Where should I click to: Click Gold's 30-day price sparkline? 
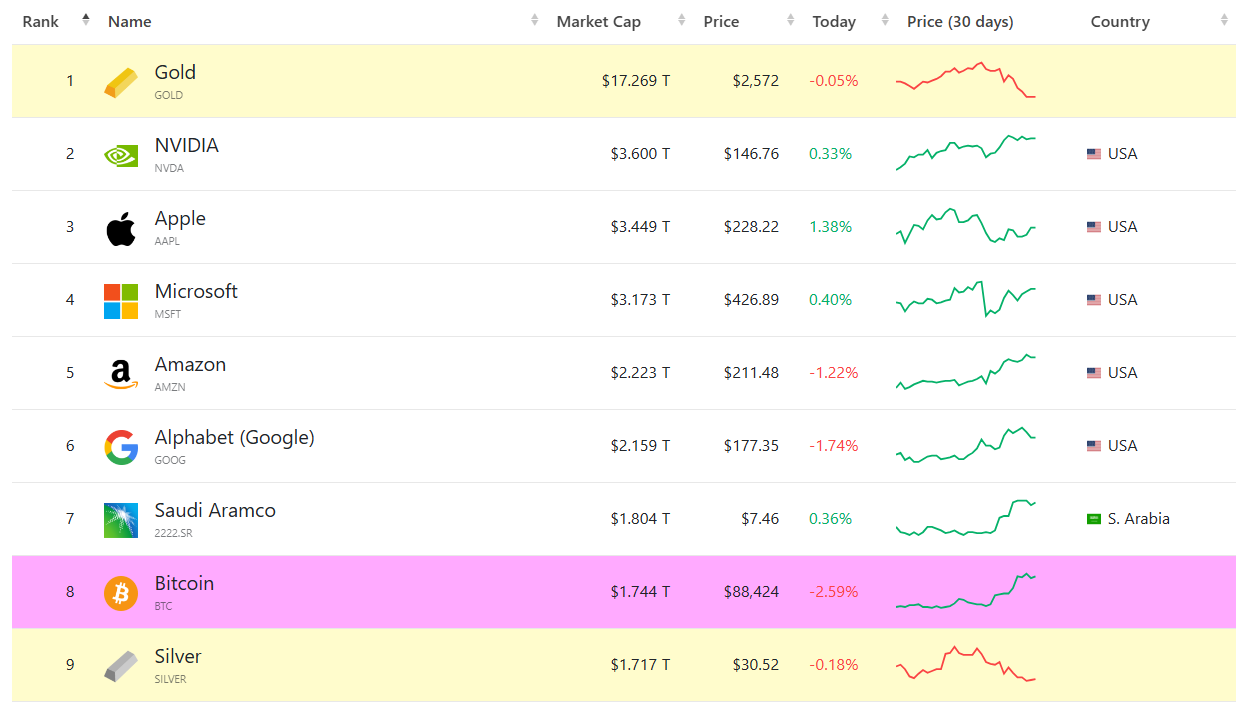click(965, 80)
